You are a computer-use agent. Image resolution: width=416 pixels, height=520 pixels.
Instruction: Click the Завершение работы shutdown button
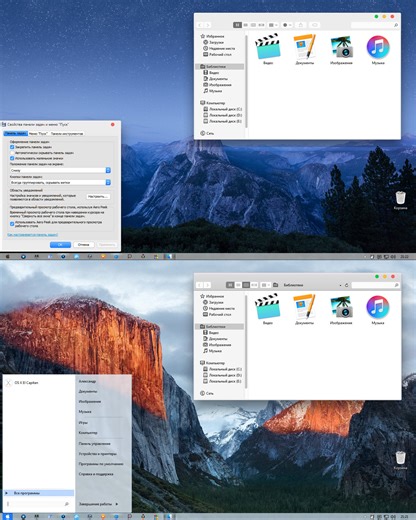coord(95,504)
